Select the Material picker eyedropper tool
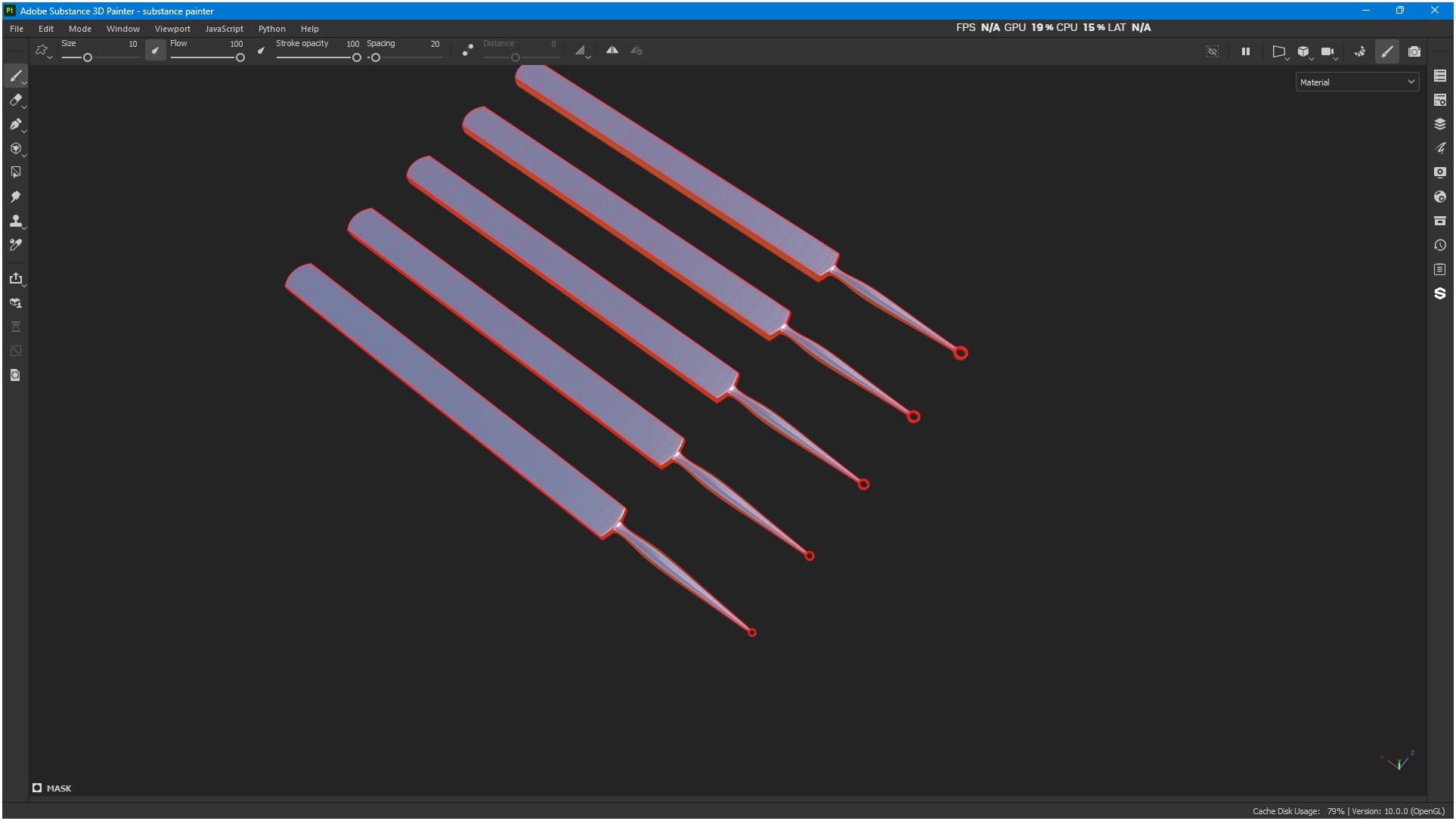1456x821 pixels. [15, 246]
